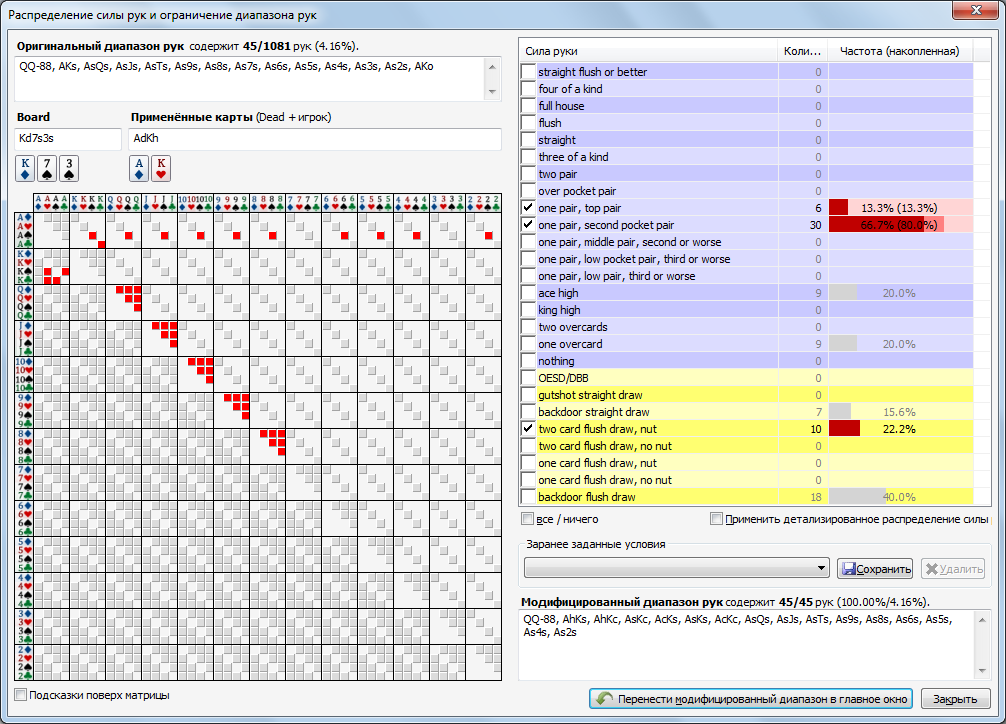The image size is (1006, 724).
Task: Click the King of hearts dead card icon
Action: [161, 168]
